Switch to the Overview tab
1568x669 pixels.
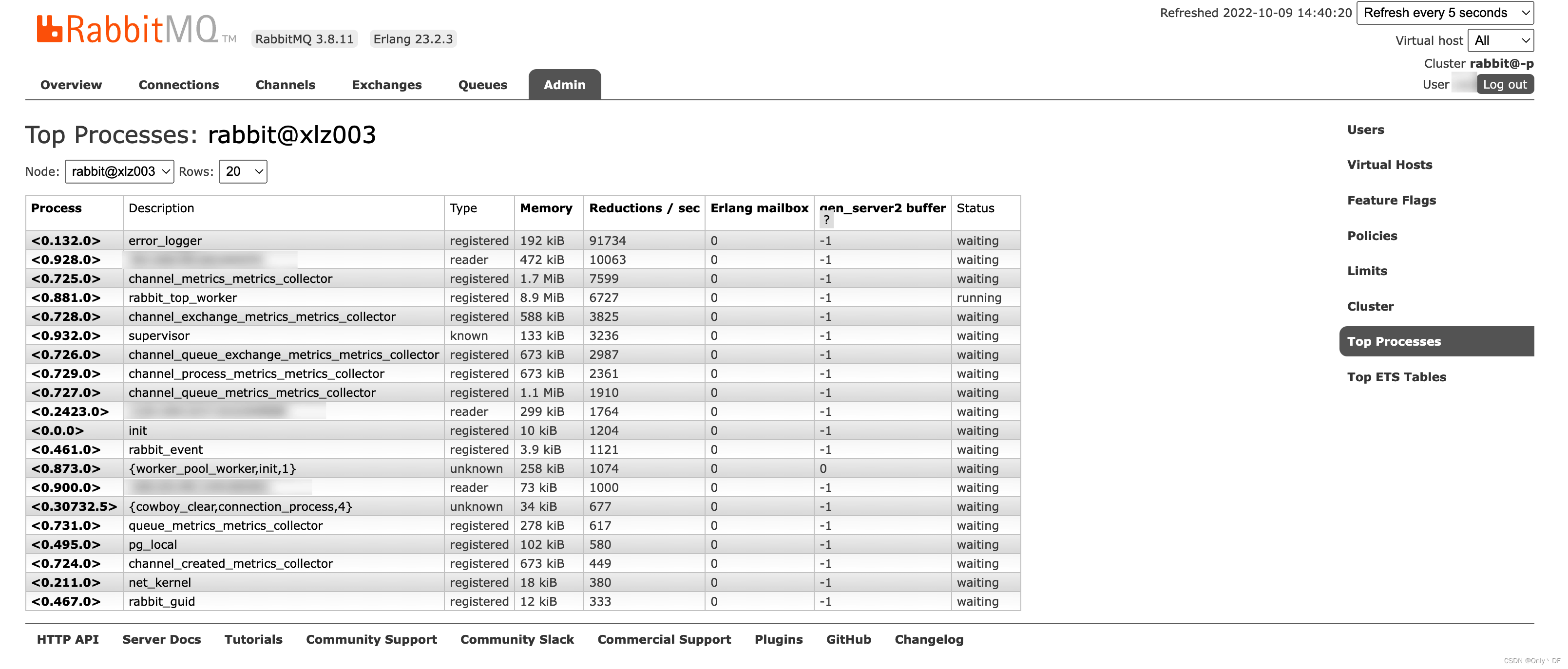pyautogui.click(x=71, y=85)
